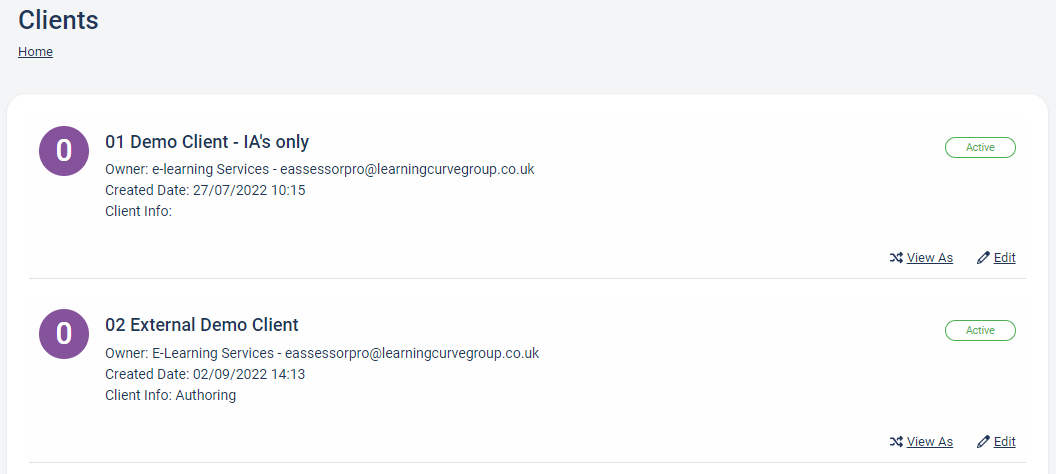
Task: Open View As link for 01 Demo Client
Action: (929, 258)
